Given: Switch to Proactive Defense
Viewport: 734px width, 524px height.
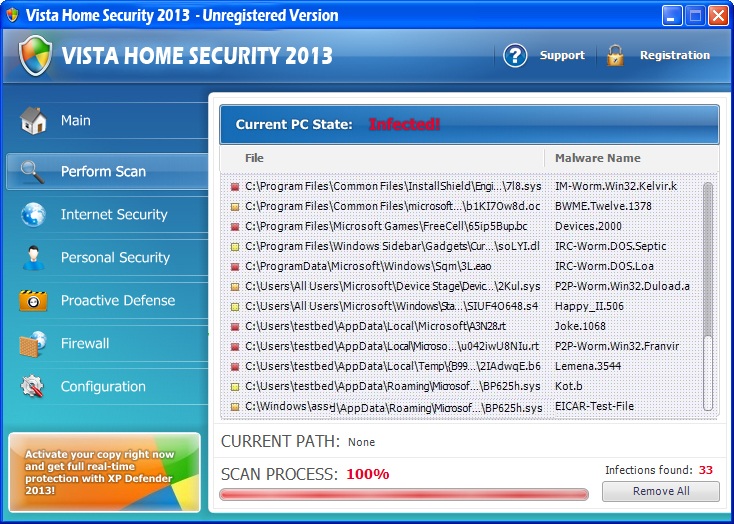Looking at the screenshot, I should coord(107,301).
